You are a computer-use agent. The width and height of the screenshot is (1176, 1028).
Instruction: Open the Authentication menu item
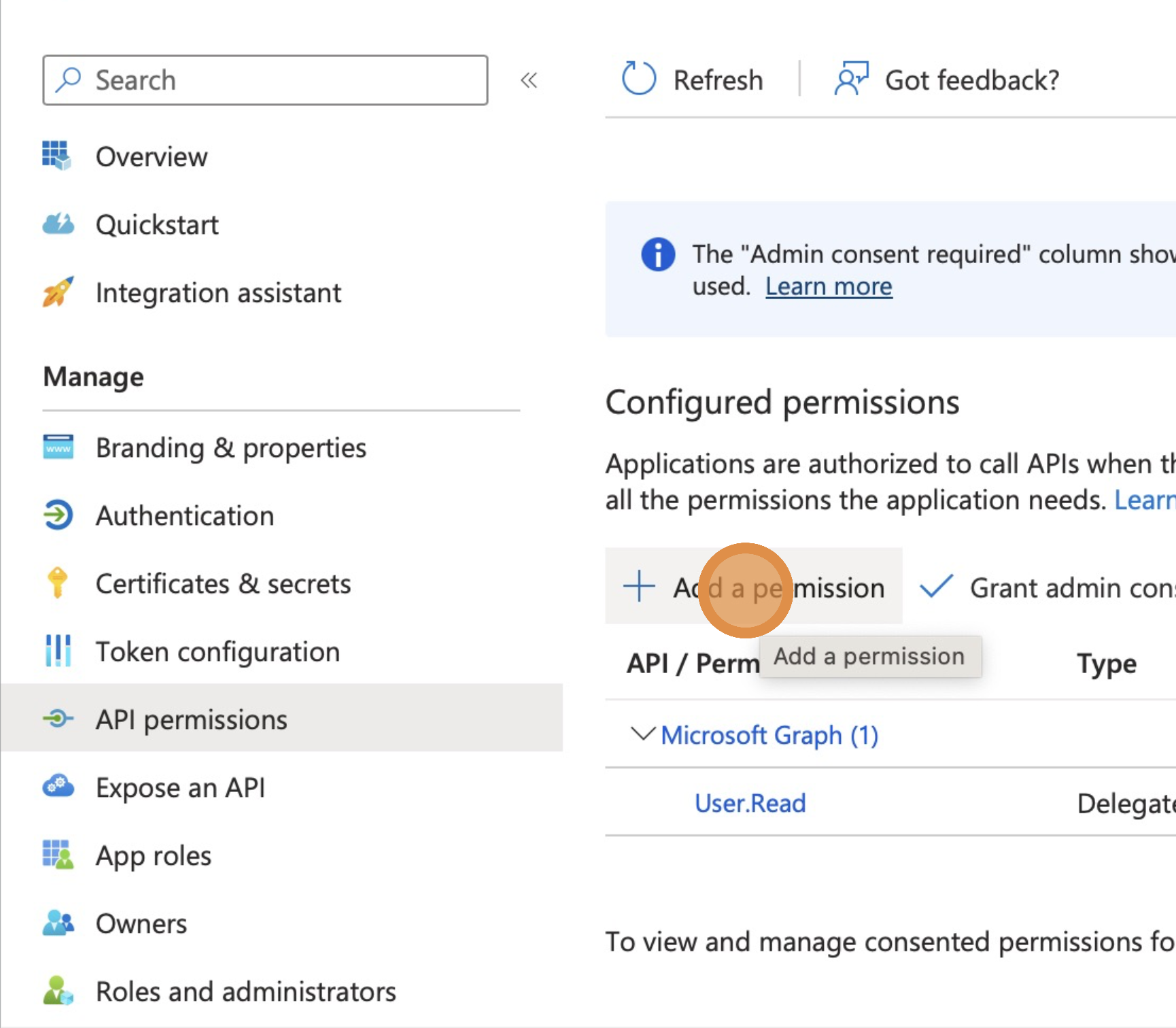(184, 516)
